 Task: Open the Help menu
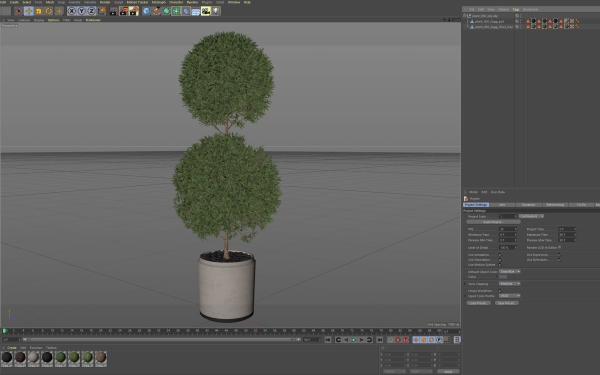coord(248,2)
